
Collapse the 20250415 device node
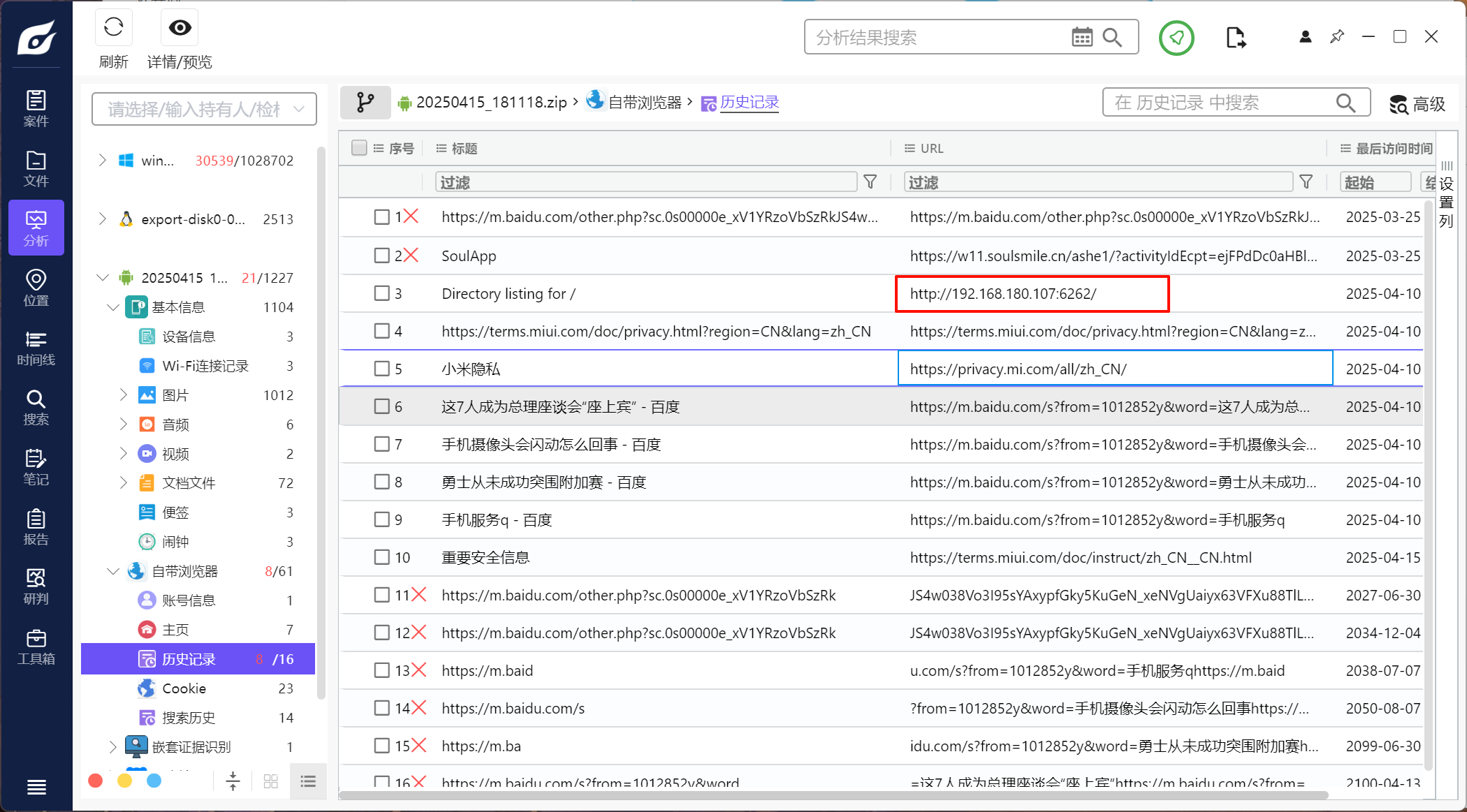(x=103, y=278)
